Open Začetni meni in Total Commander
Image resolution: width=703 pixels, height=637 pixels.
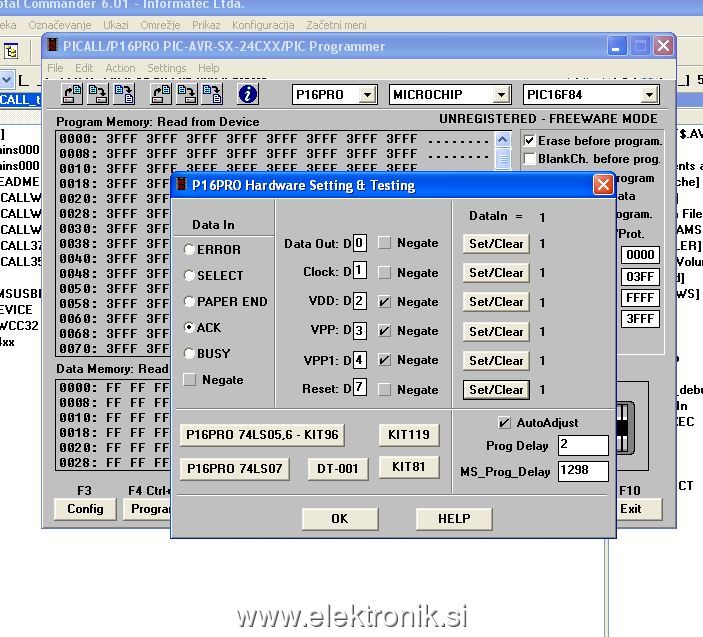(x=336, y=25)
